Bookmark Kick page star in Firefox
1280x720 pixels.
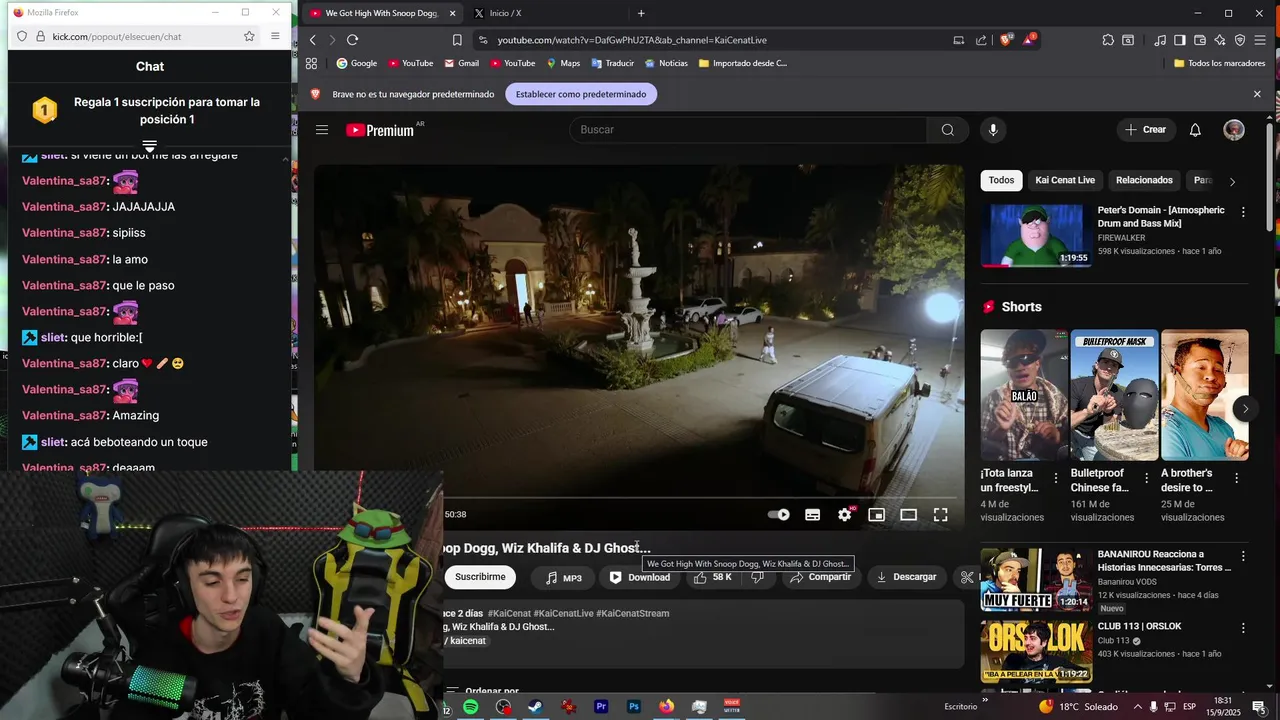coord(249,36)
